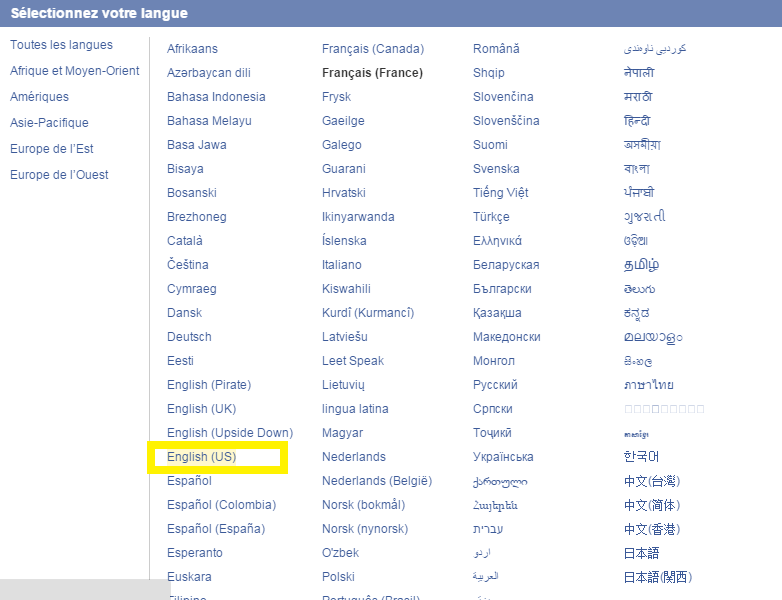This screenshot has width=782, height=600.
Task: Choose Galego language
Action: point(342,145)
